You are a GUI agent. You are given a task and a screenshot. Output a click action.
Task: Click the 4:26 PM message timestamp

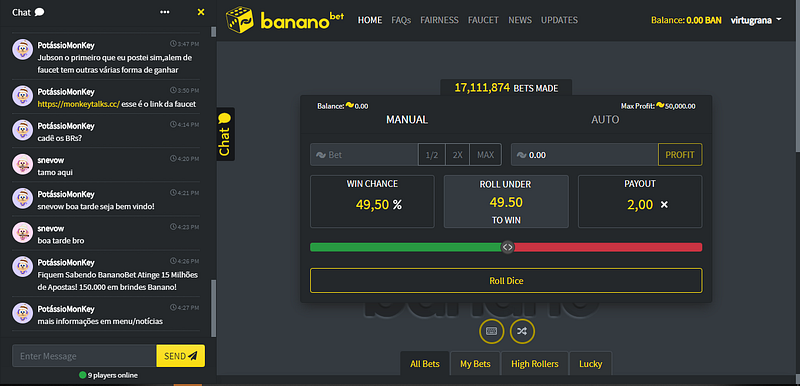pos(185,261)
